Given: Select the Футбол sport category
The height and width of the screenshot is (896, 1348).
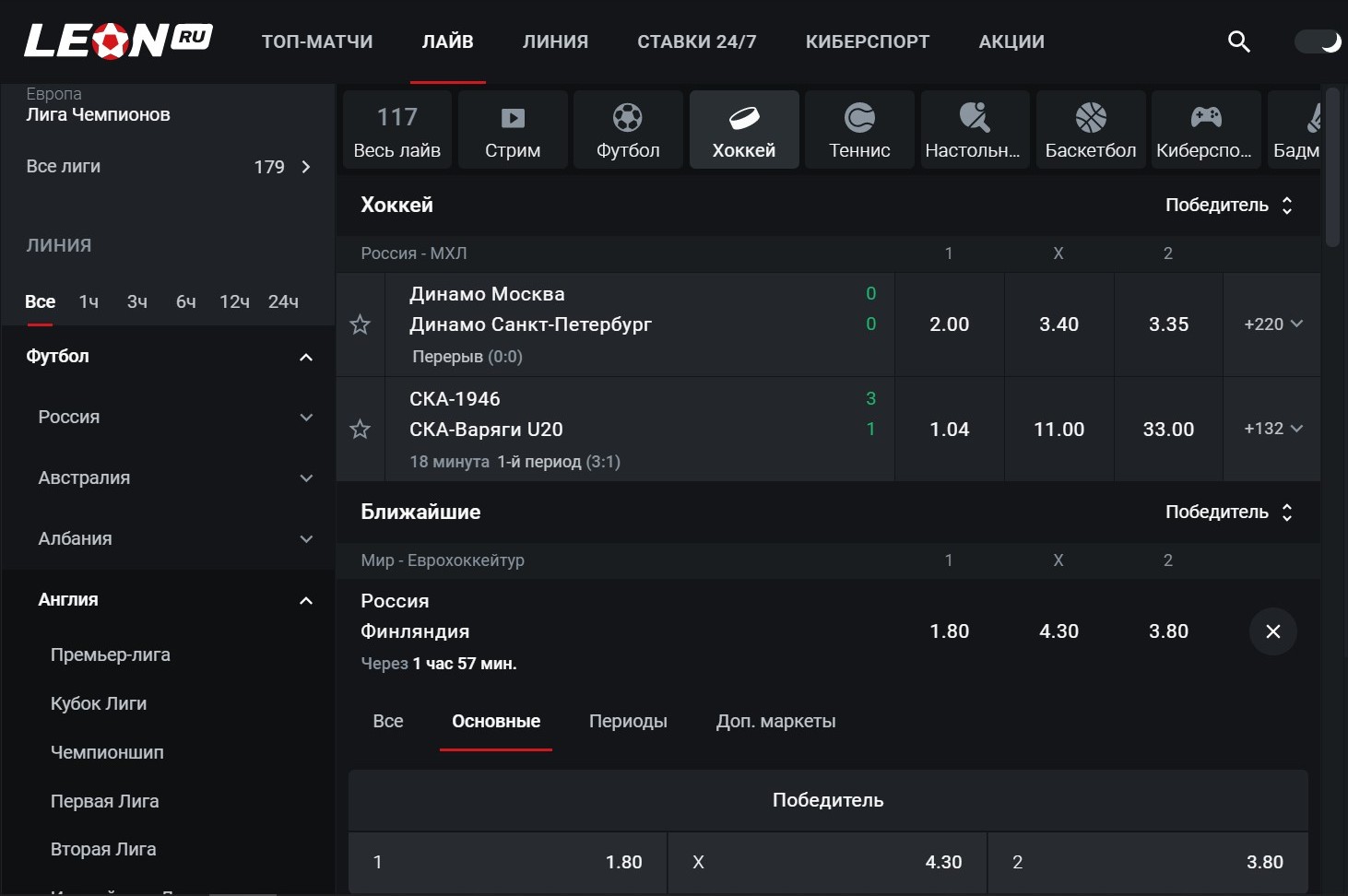Looking at the screenshot, I should [628, 130].
